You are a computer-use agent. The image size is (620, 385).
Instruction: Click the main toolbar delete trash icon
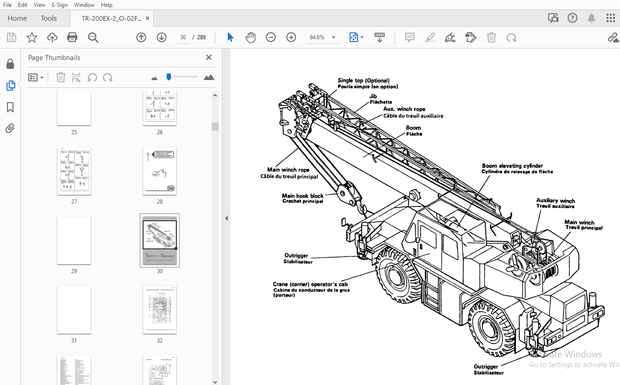pyautogui.click(x=491, y=38)
